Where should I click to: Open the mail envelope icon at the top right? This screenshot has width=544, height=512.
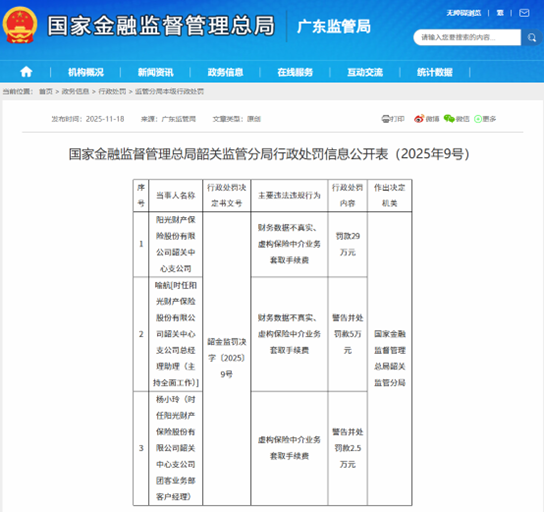(524, 13)
